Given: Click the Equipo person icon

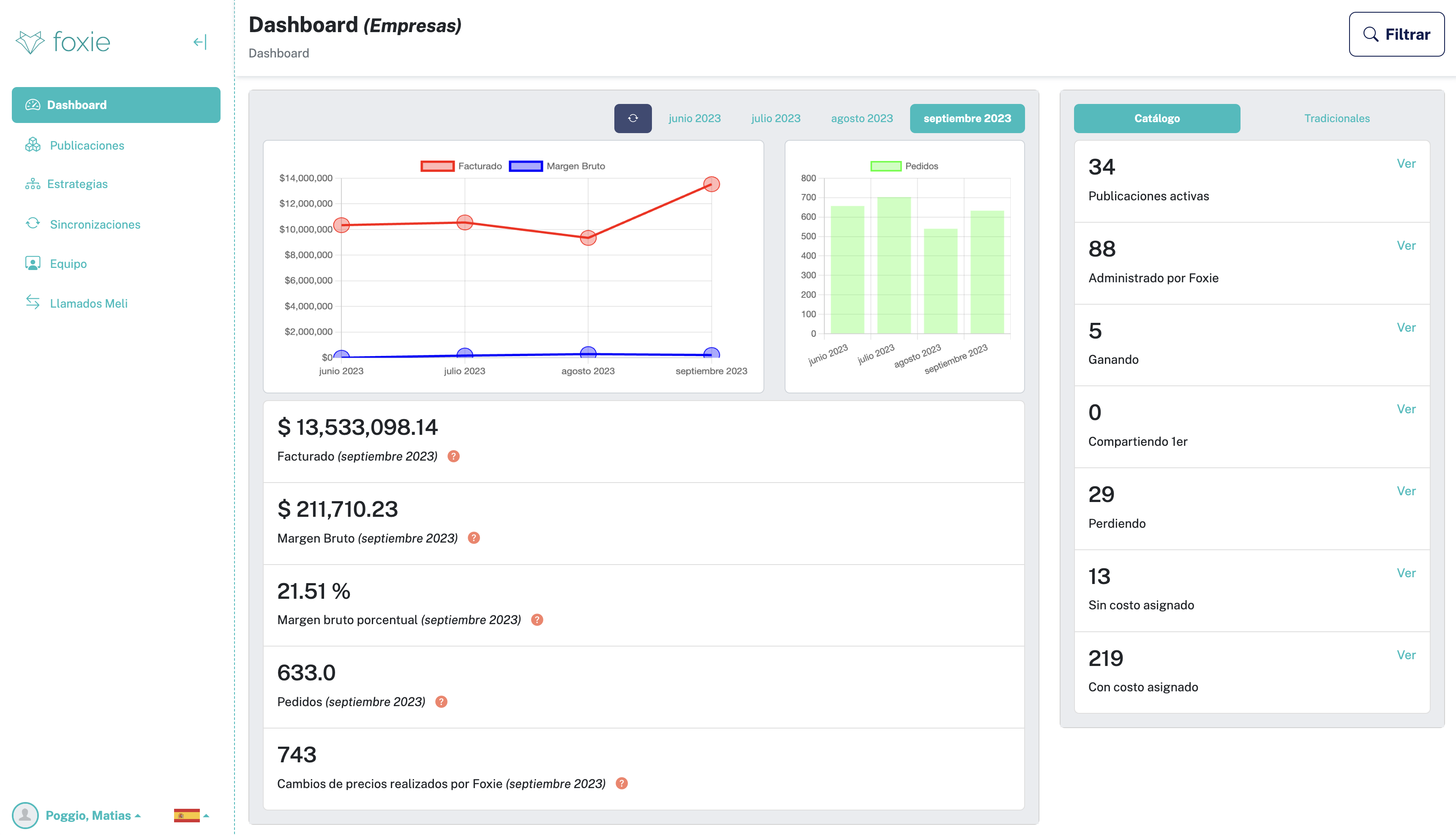Looking at the screenshot, I should (x=33, y=263).
